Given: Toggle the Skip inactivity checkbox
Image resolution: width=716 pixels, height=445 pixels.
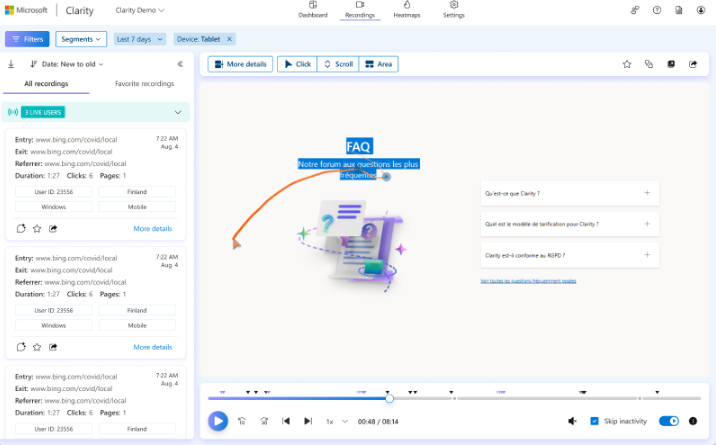Looking at the screenshot, I should tap(595, 422).
